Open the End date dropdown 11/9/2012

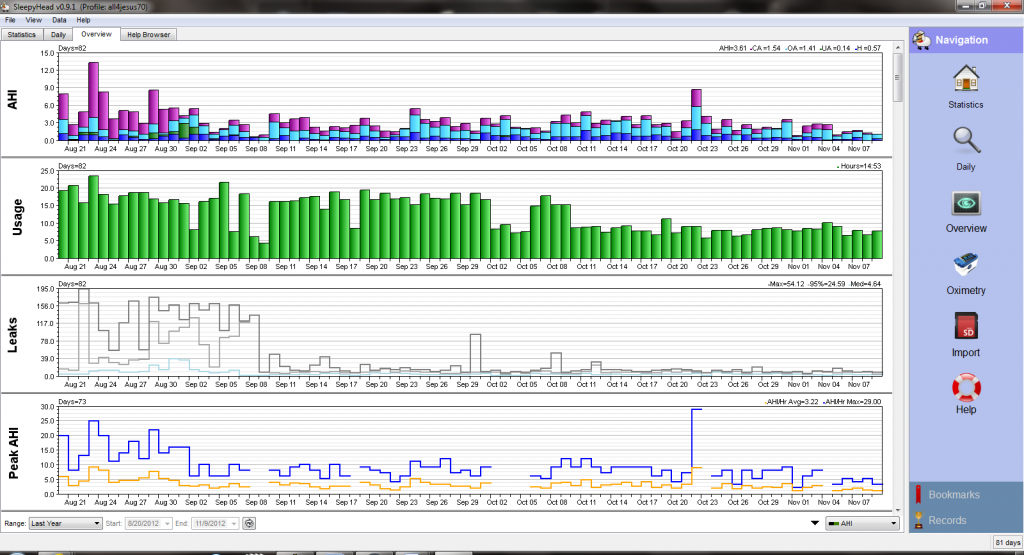pos(215,523)
